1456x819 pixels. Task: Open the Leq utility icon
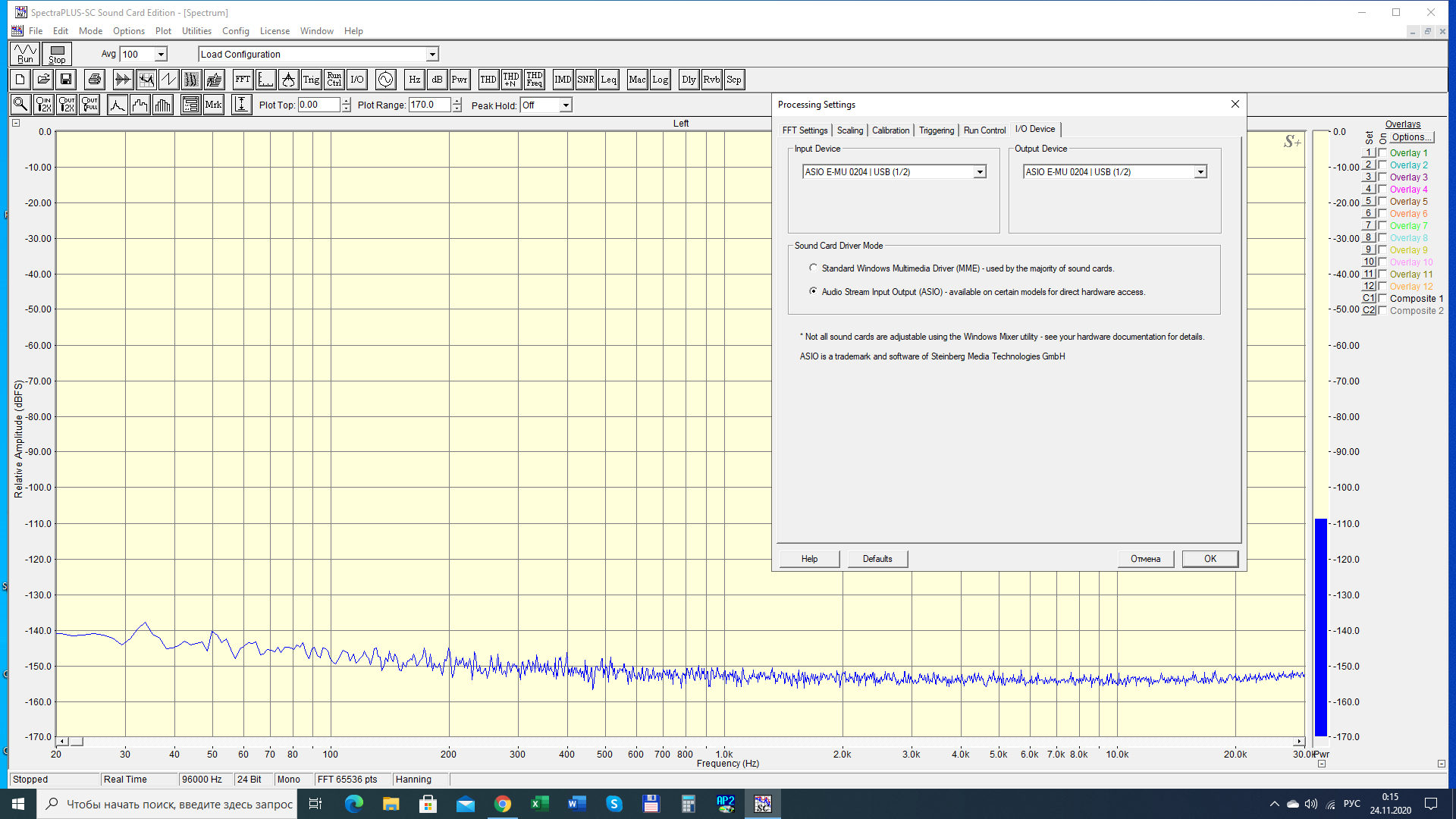[x=609, y=80]
